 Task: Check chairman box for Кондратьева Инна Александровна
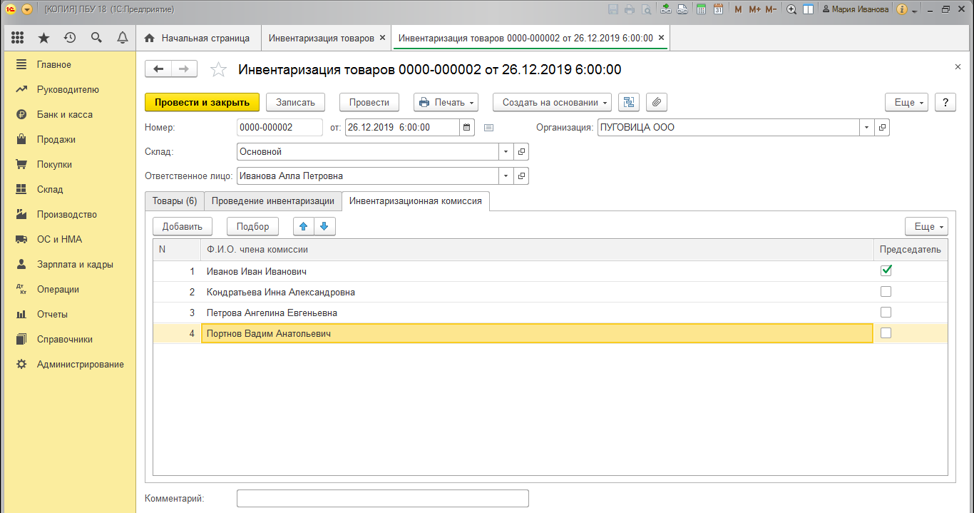(886, 292)
